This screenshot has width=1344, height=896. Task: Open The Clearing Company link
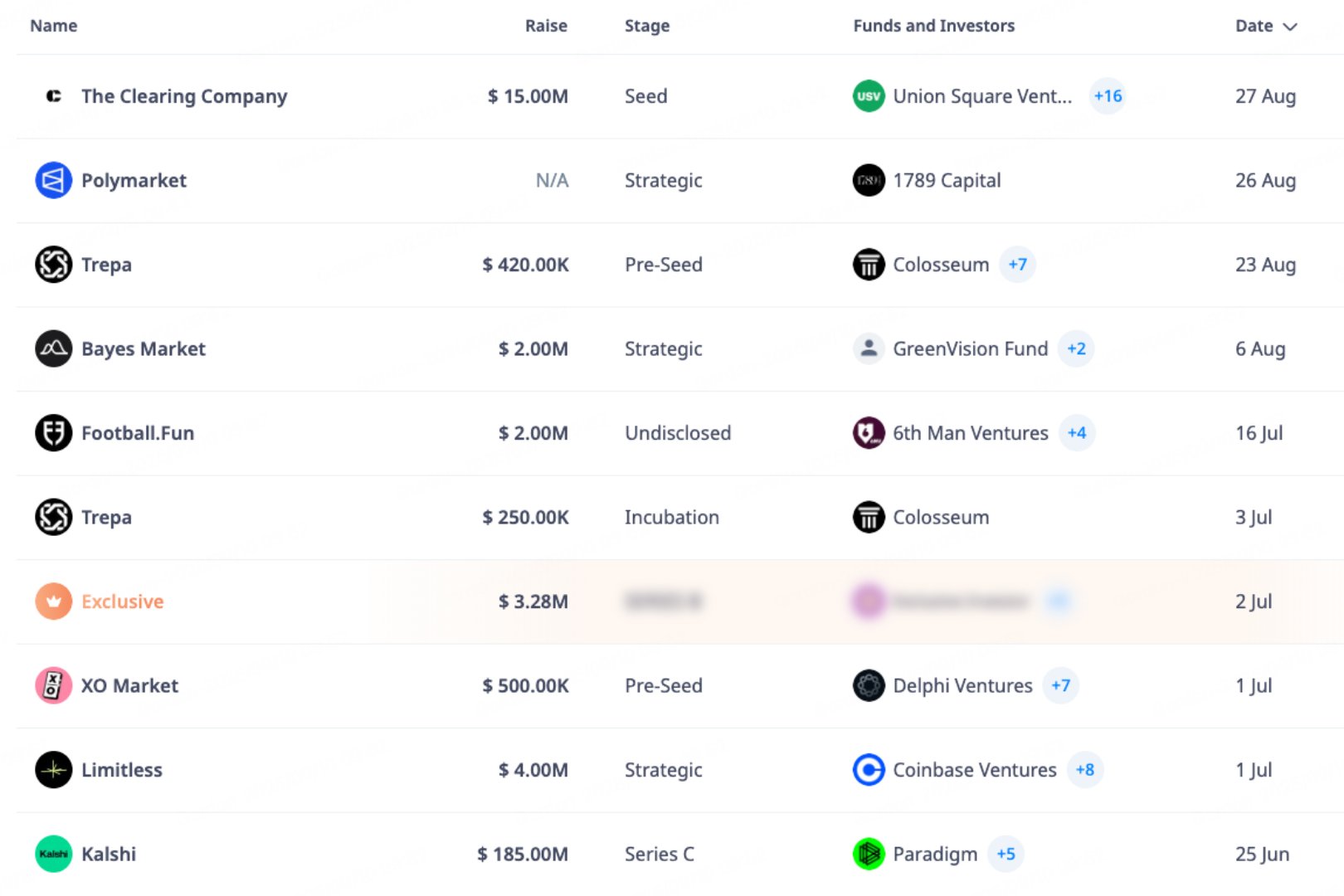tap(184, 96)
